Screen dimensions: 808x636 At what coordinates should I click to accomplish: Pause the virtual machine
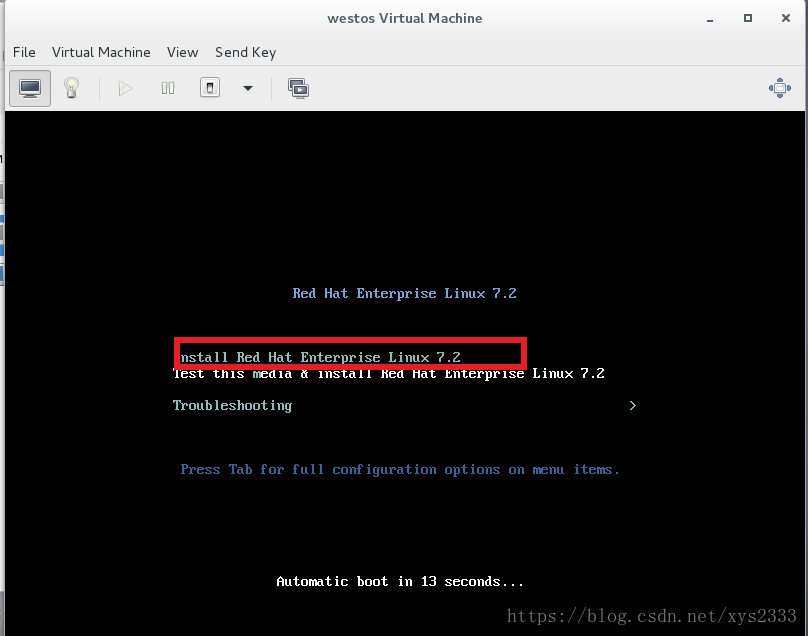click(x=167, y=89)
